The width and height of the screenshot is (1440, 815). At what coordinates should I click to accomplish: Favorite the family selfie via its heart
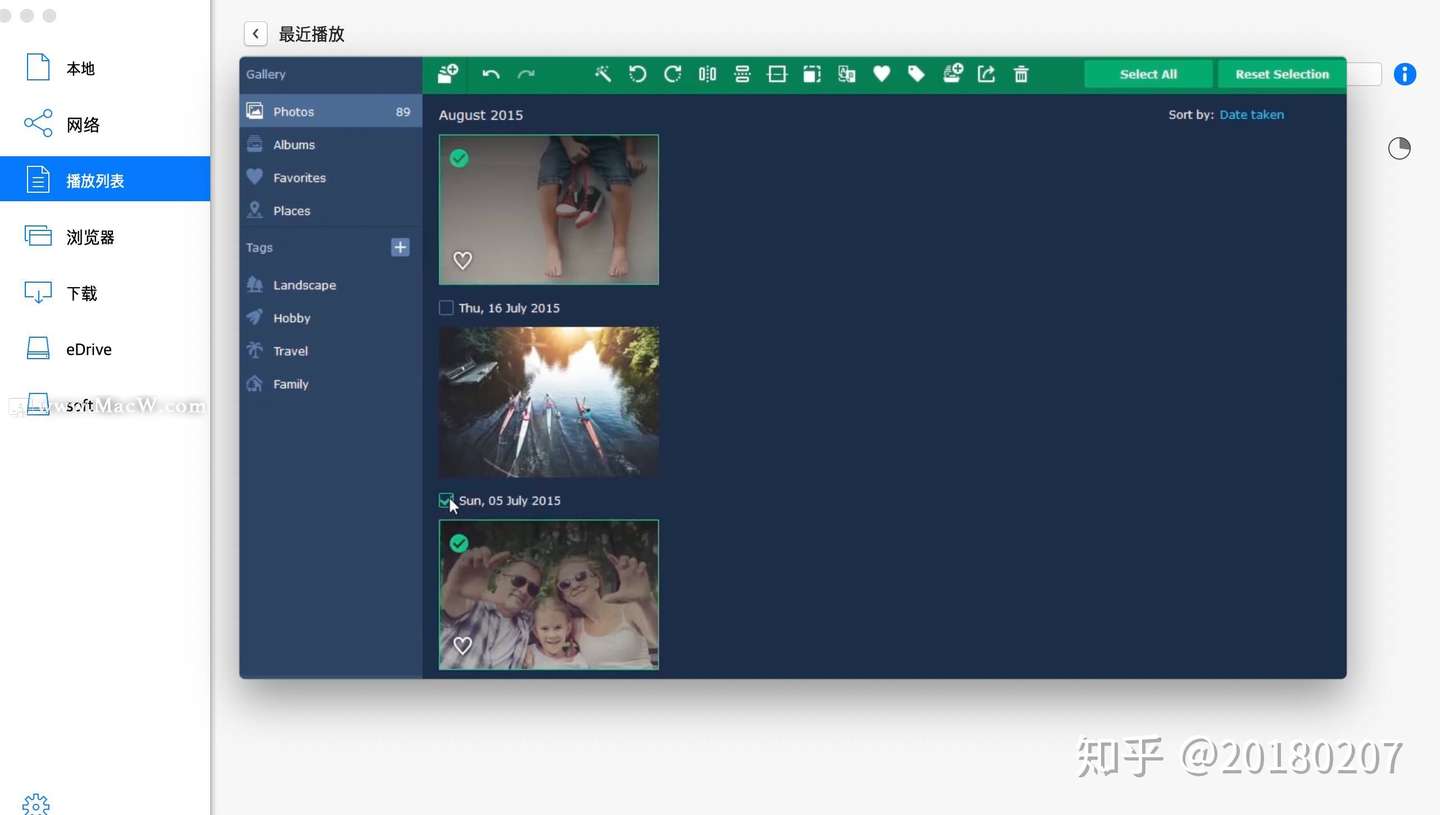462,645
